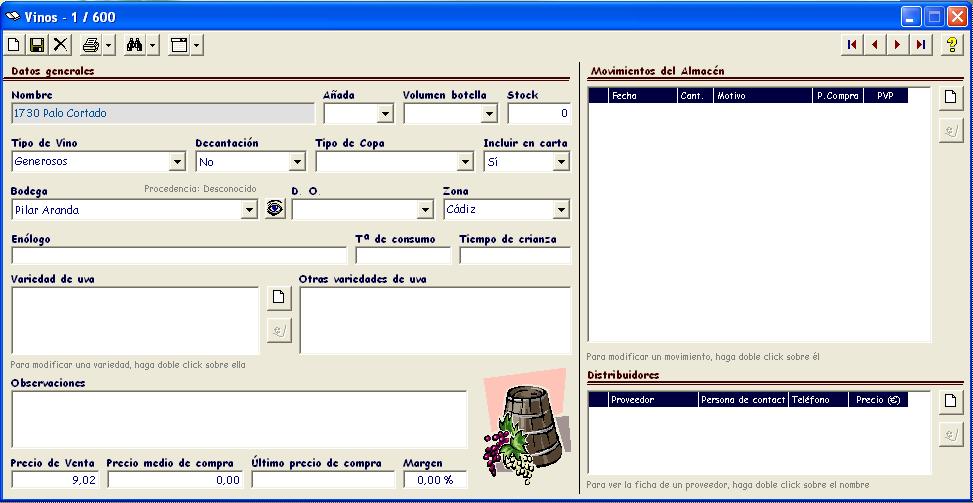Image resolution: width=973 pixels, height=503 pixels.
Task: Click the Teléfono column header
Action: [818, 399]
